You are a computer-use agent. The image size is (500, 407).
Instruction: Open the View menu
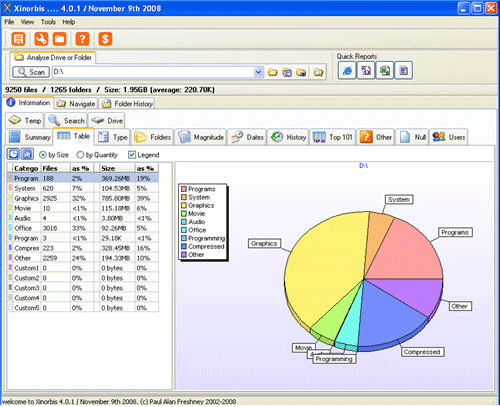27,22
